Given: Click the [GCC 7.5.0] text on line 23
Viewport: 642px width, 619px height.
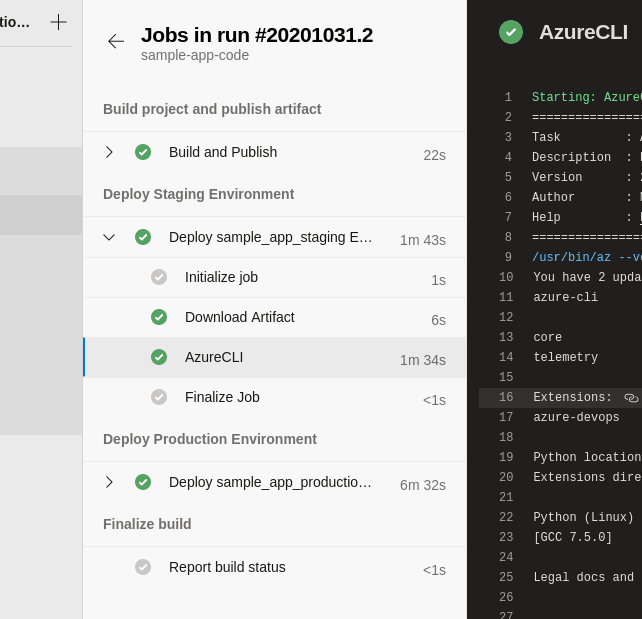Looking at the screenshot, I should pos(572,537).
